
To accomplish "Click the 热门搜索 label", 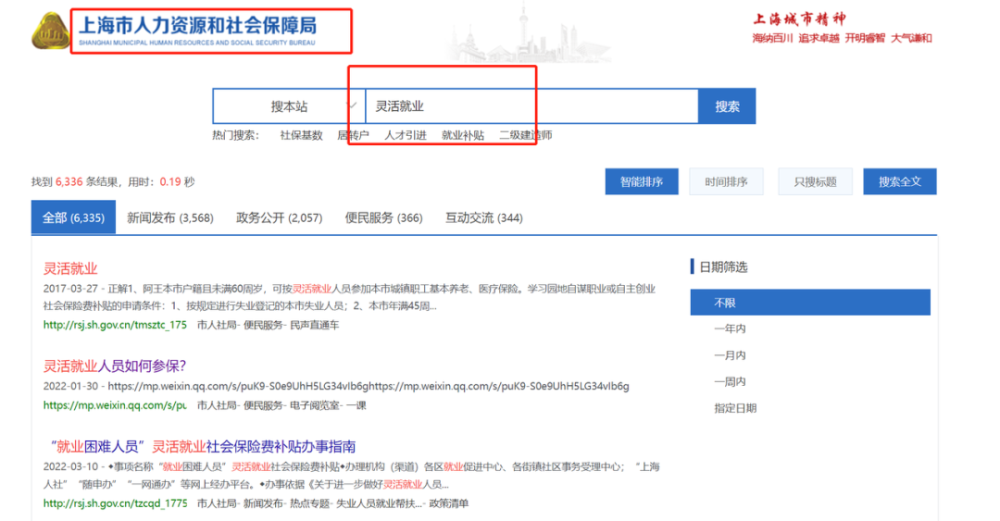I will [x=235, y=135].
